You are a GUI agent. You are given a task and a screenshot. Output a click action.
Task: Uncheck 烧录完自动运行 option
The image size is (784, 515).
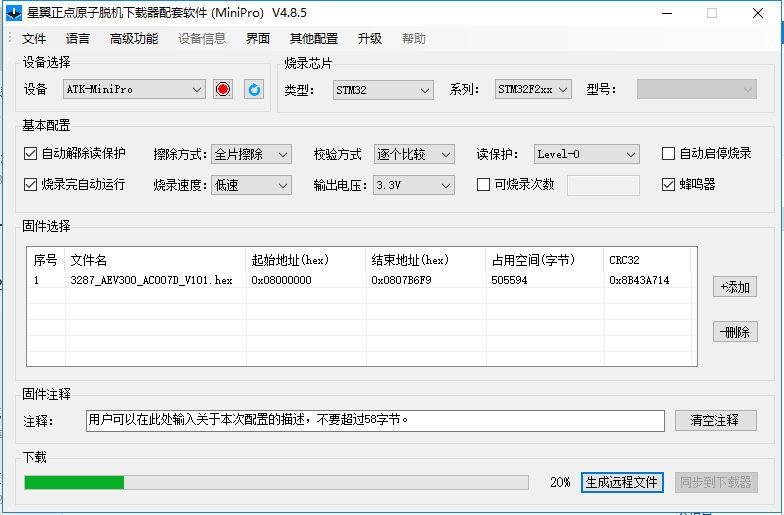click(30, 184)
